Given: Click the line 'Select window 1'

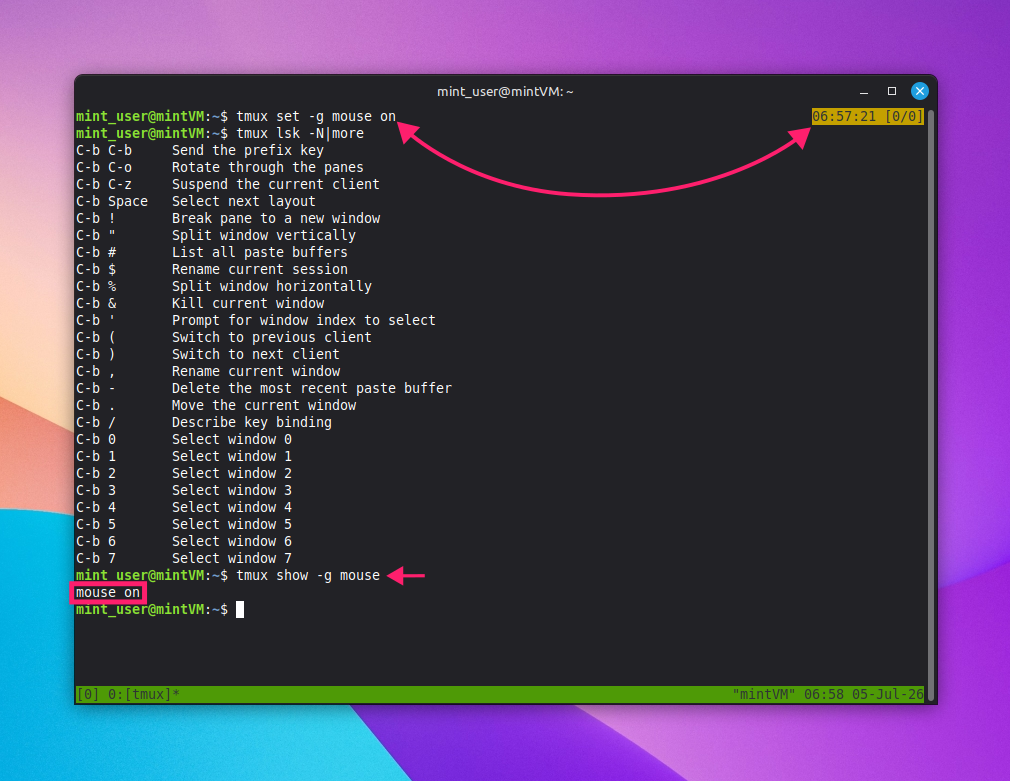Looking at the screenshot, I should (231, 456).
